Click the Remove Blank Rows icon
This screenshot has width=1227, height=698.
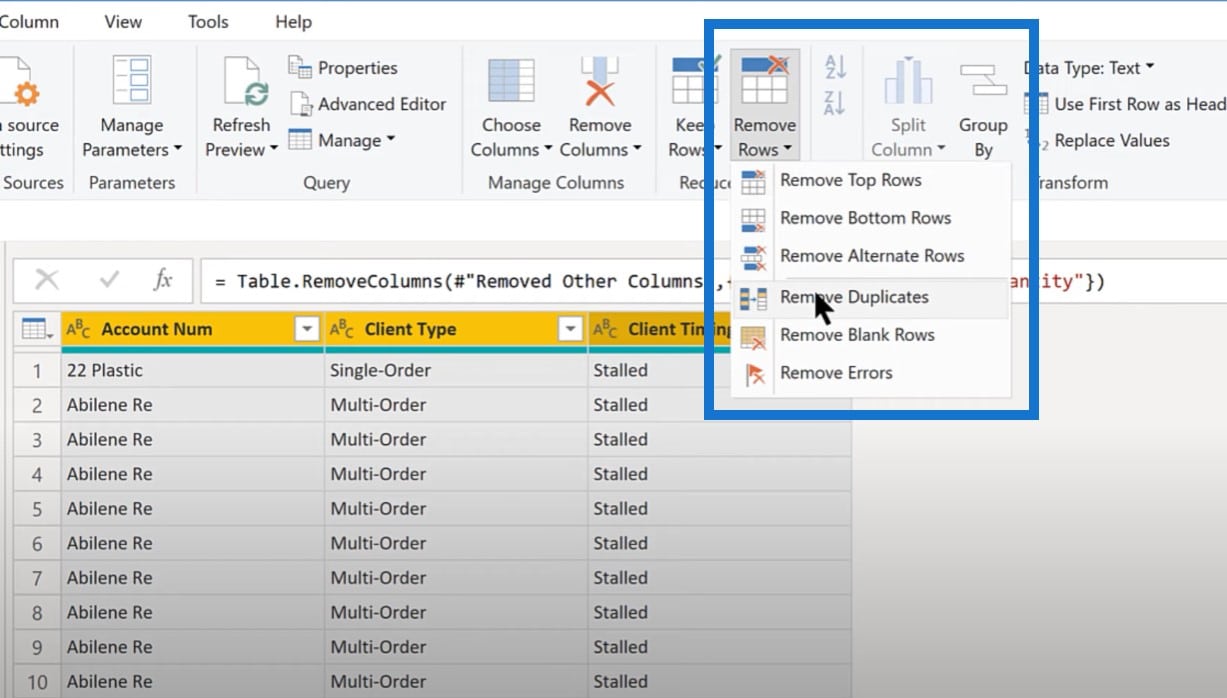coord(753,337)
